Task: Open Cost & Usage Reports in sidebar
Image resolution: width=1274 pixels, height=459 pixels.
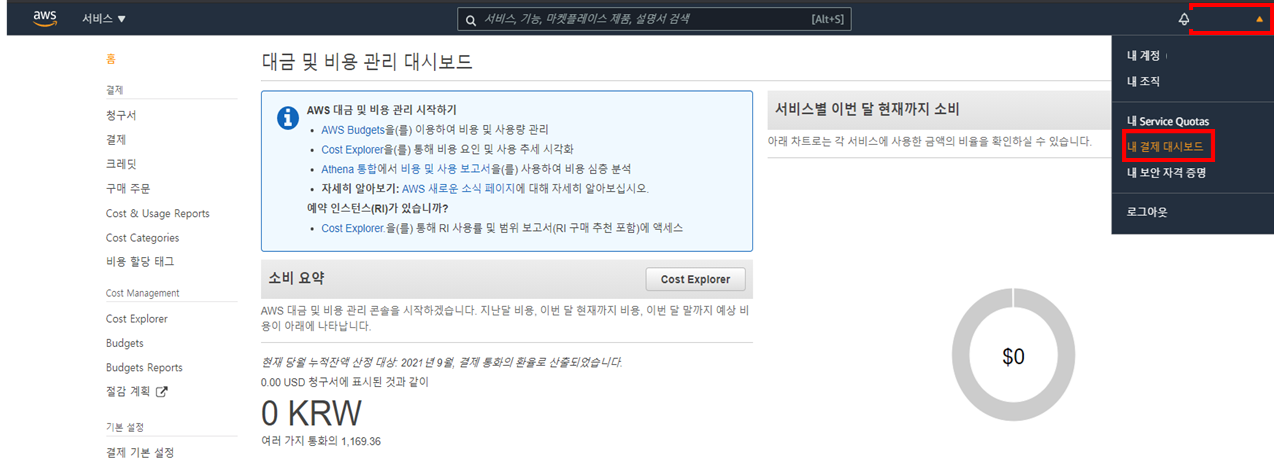Action: [158, 213]
